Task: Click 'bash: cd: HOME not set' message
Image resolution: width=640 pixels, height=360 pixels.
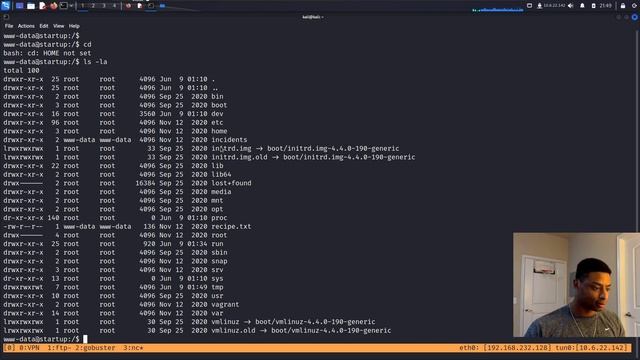Action: pos(47,53)
